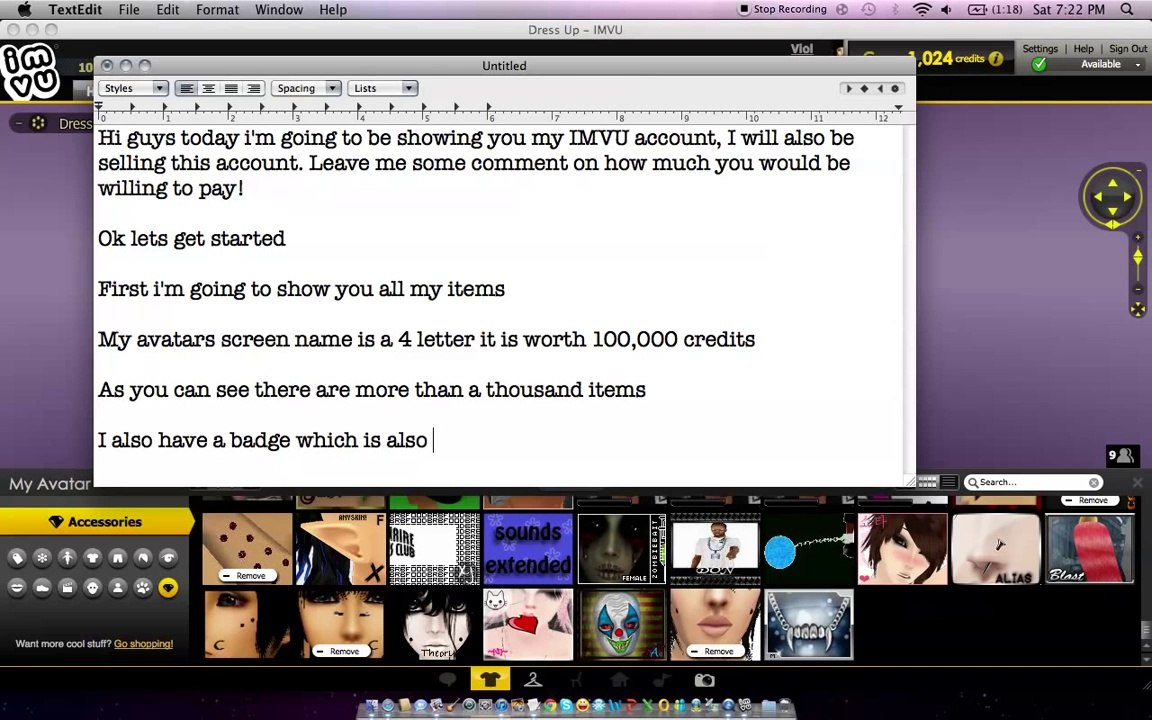Sign Out of IMVU

tap(1128, 48)
